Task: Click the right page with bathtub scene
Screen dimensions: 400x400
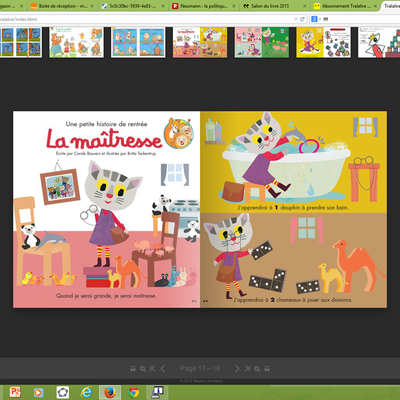Action: point(294,162)
